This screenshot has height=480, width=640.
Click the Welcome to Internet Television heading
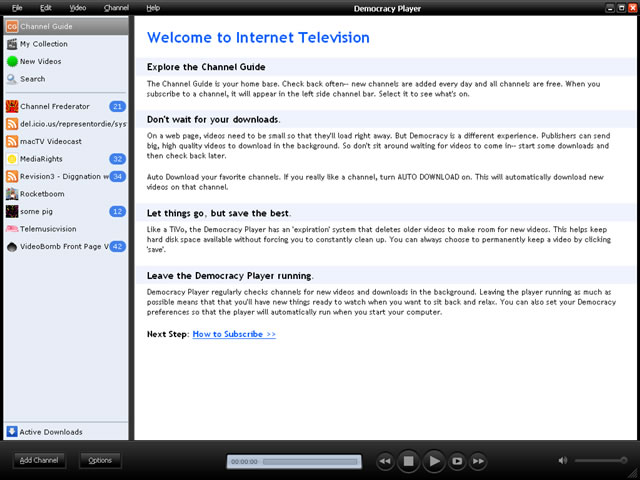pos(258,38)
